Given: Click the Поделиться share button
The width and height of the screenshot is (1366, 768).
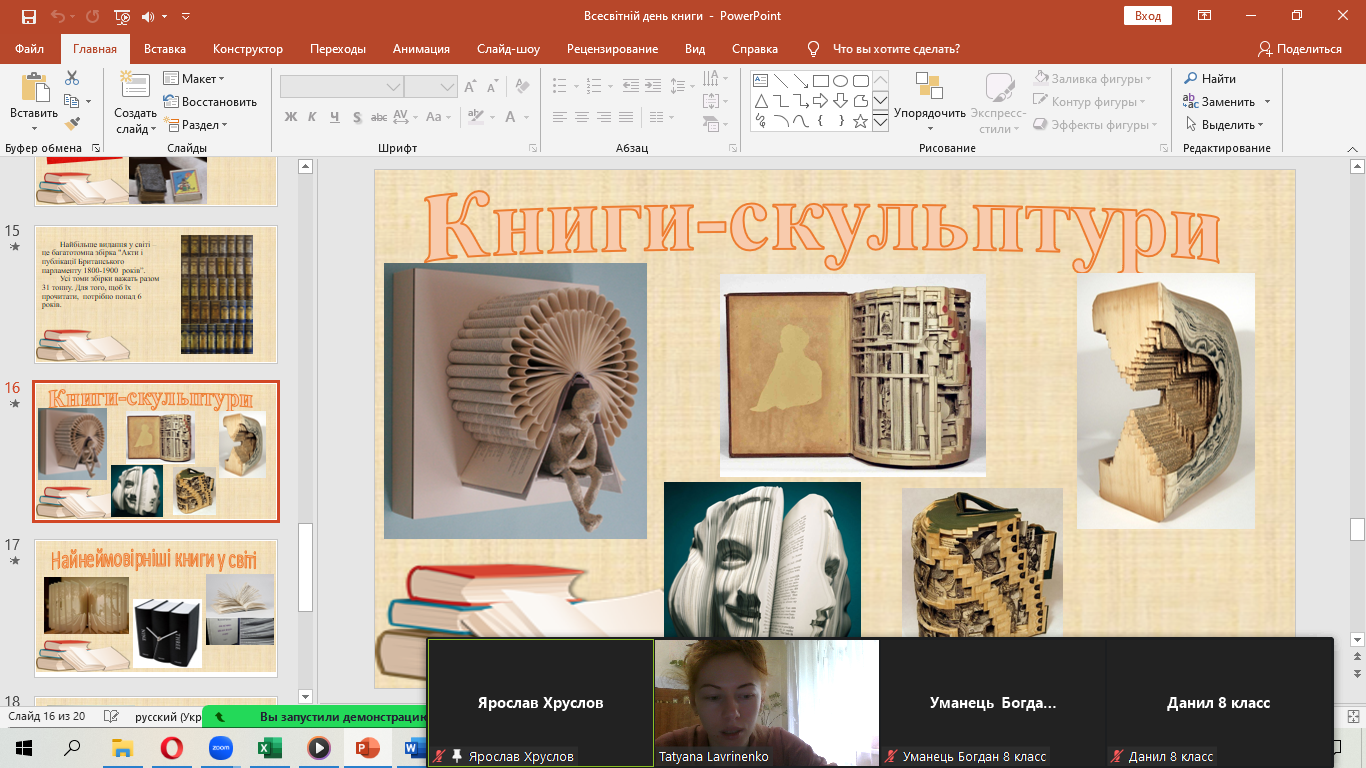Looking at the screenshot, I should [1300, 48].
